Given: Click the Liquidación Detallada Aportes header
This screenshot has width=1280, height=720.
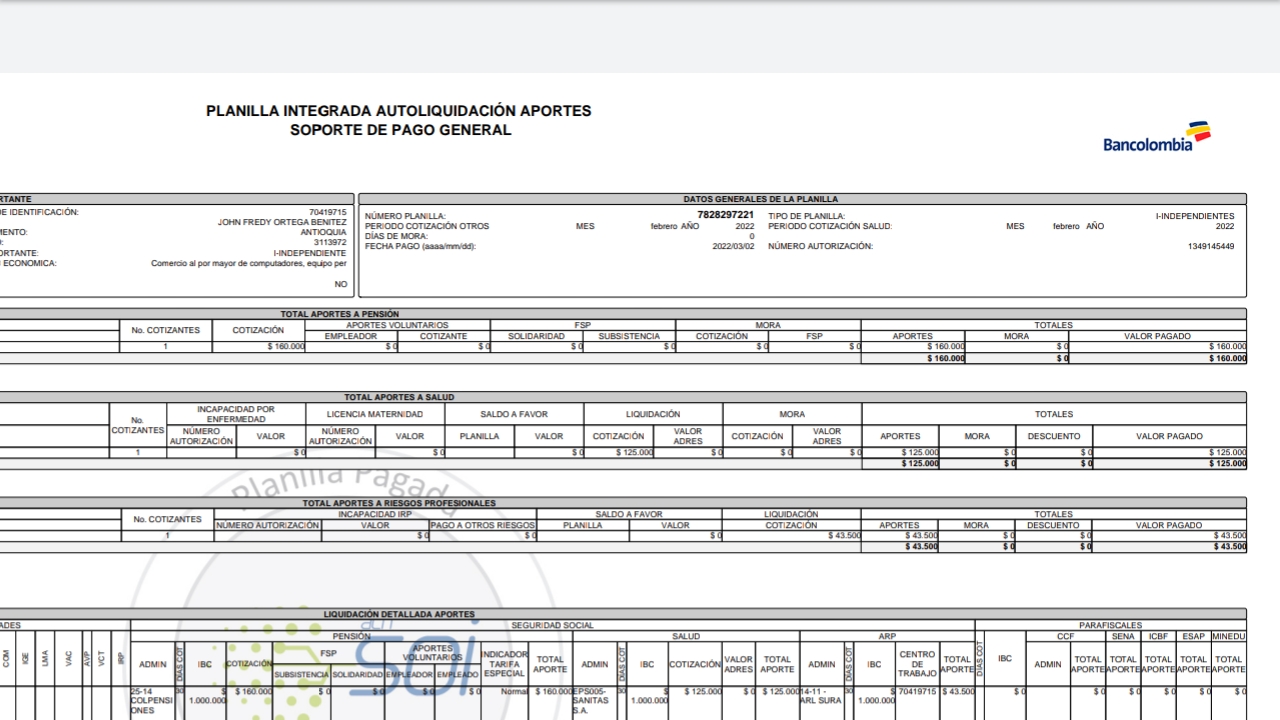Looking at the screenshot, I should (x=399, y=614).
